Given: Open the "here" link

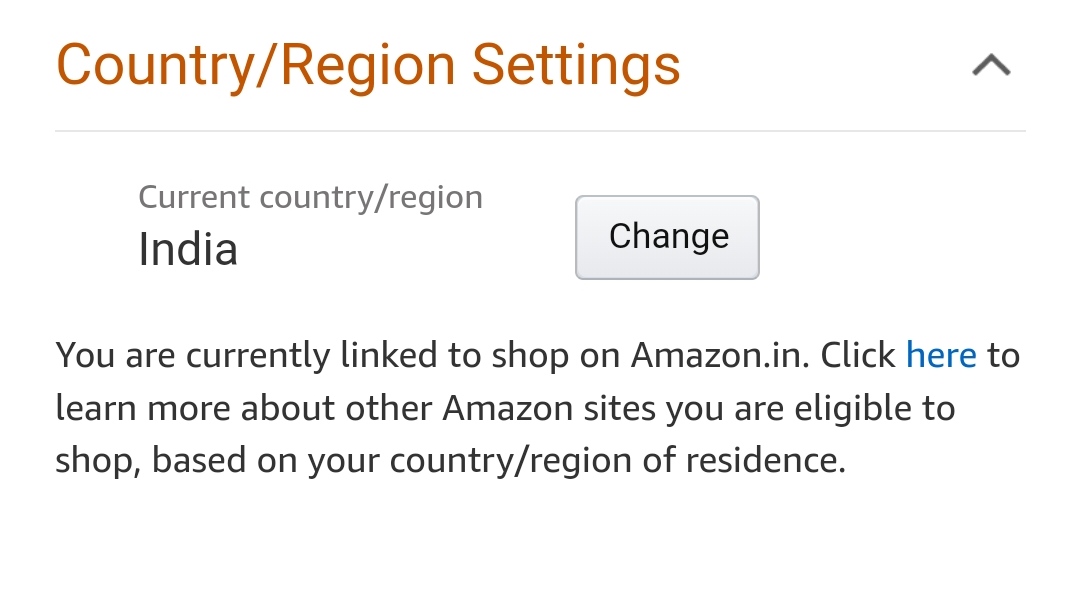Looking at the screenshot, I should click(940, 355).
